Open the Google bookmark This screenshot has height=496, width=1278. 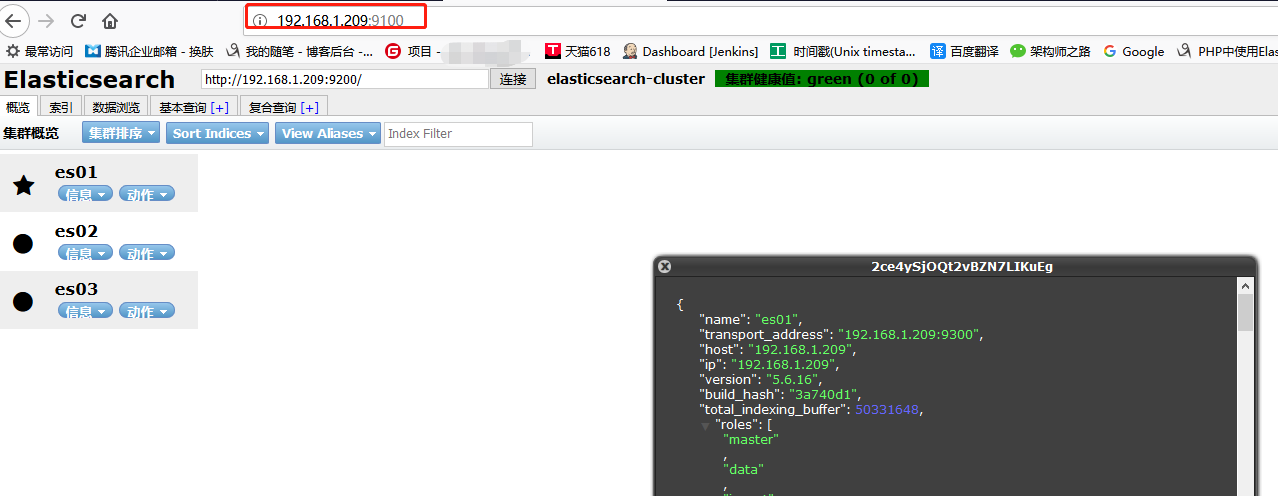[1134, 51]
